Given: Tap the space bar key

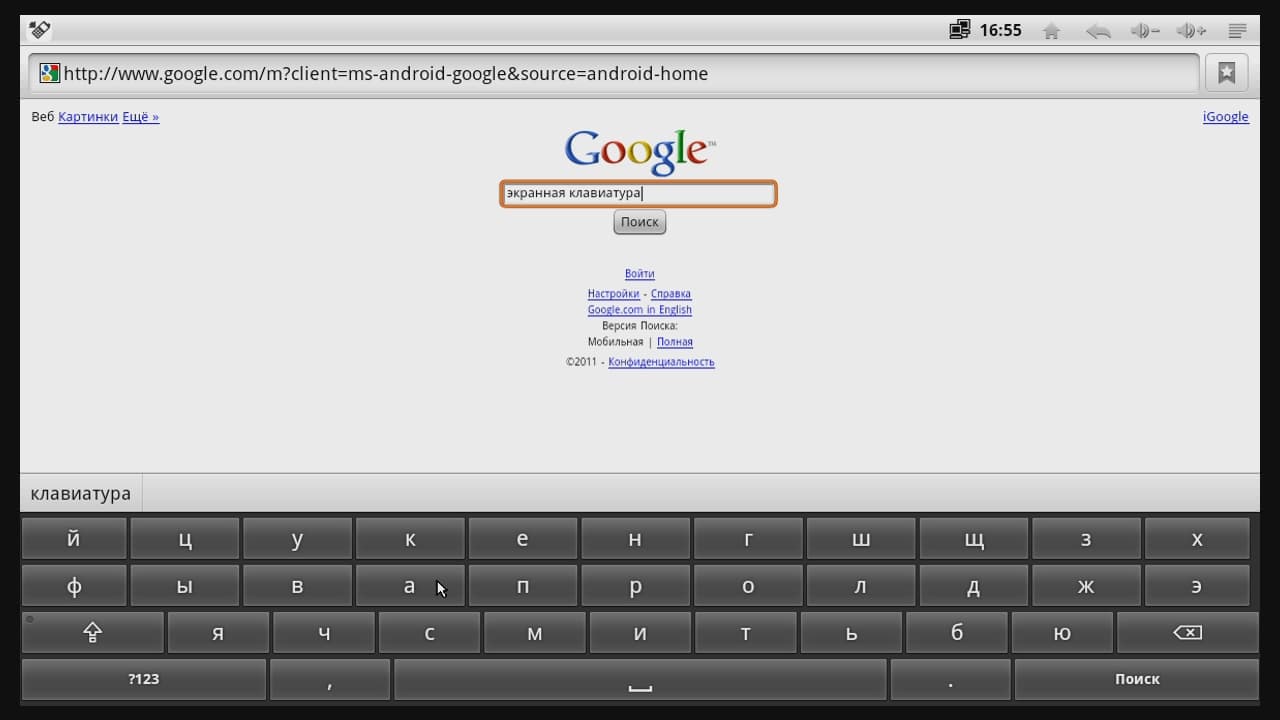Looking at the screenshot, I should click(x=640, y=679).
